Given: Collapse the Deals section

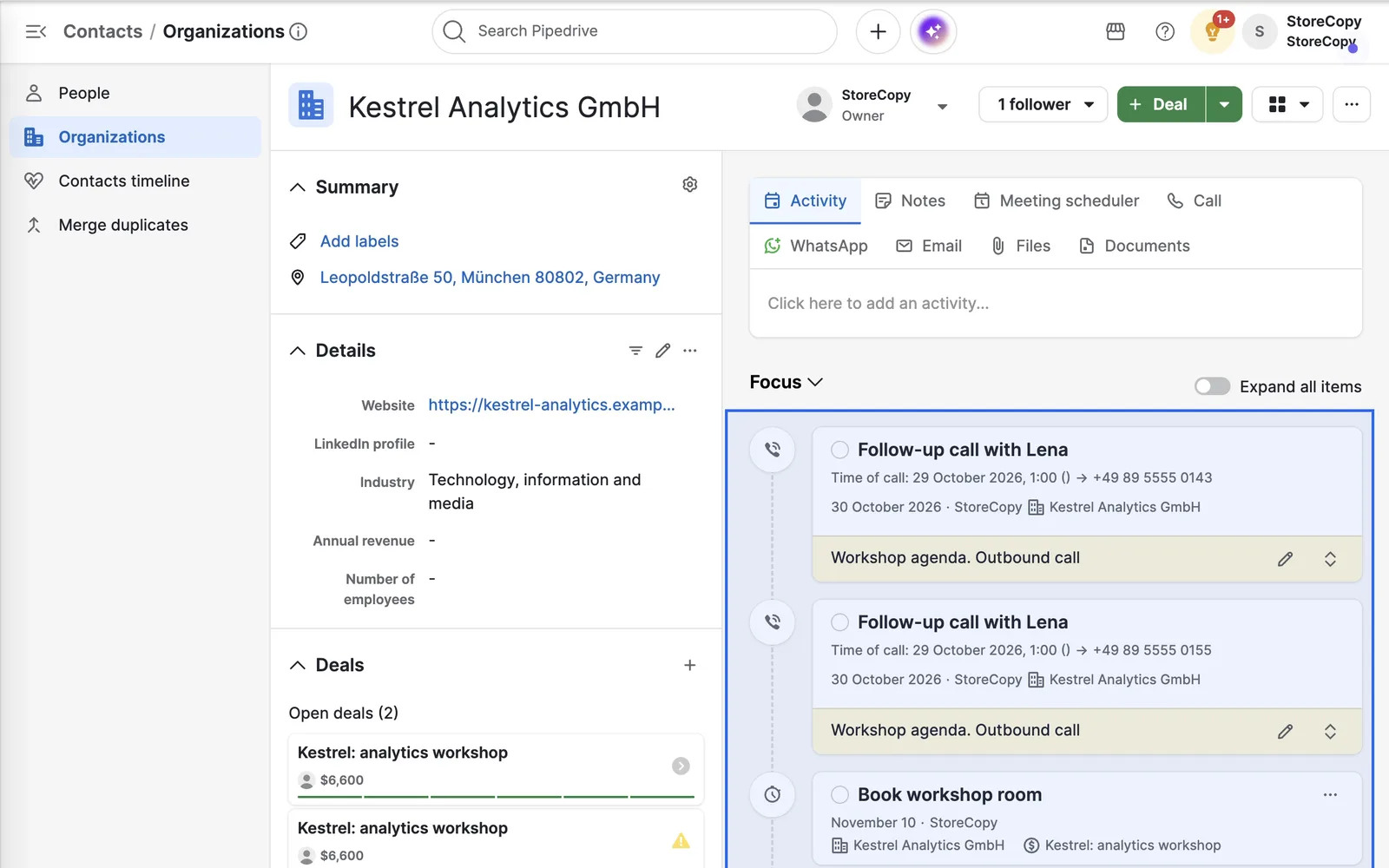Looking at the screenshot, I should coord(298,665).
